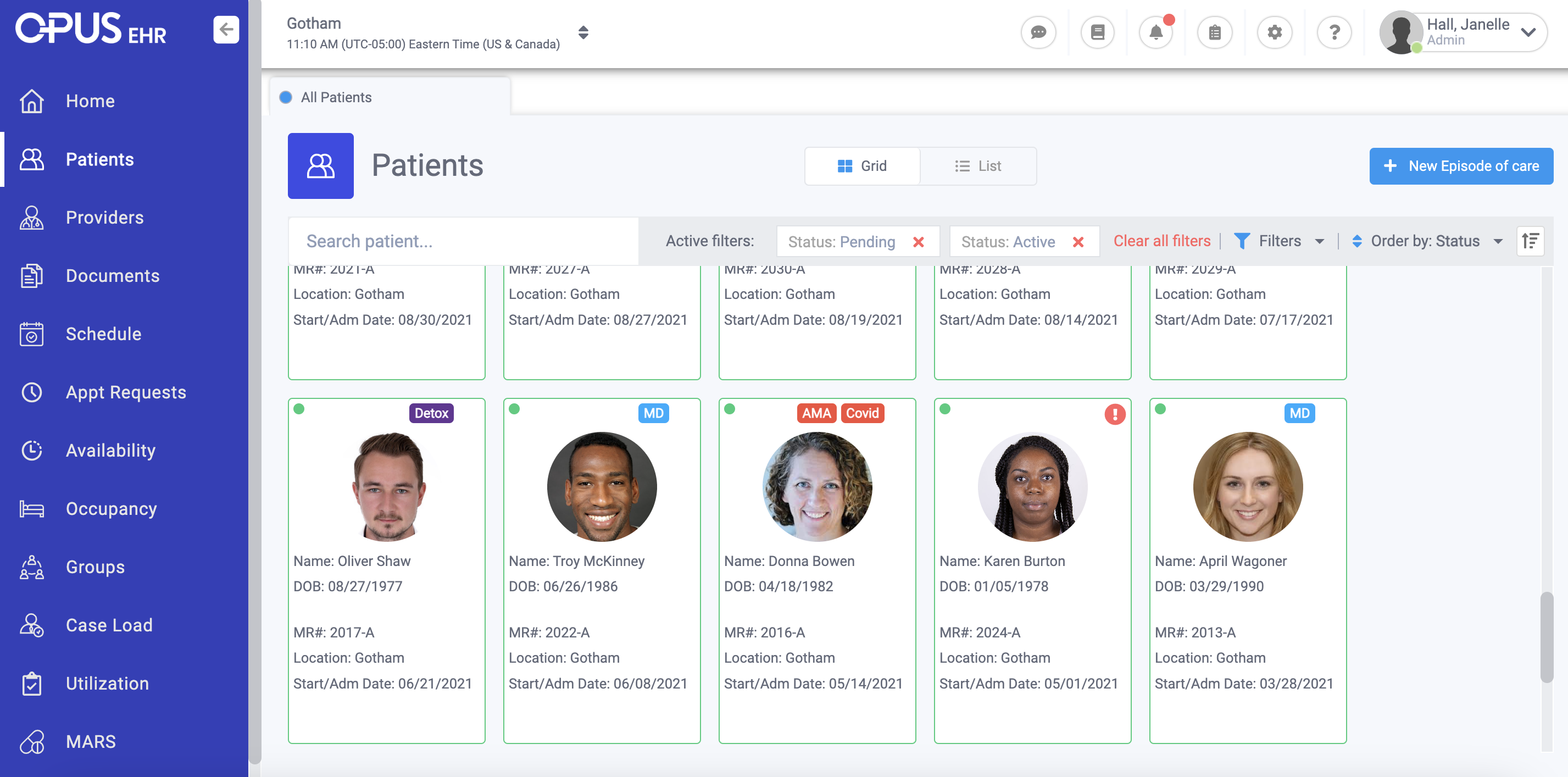Open the notifications bell
Image resolution: width=1568 pixels, height=777 pixels.
(1156, 32)
